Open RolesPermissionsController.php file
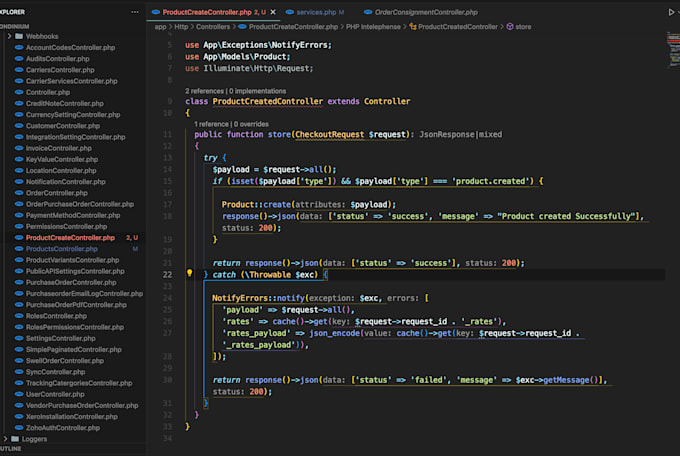Screen dimensions: 680x456 click(75, 328)
